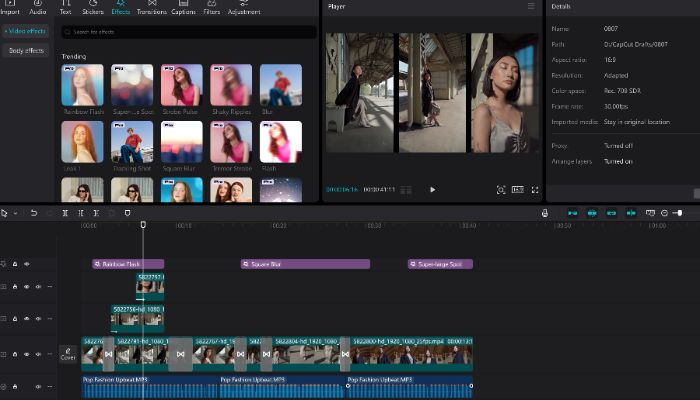Image resolution: width=700 pixels, height=400 pixels.
Task: Open the Stickers tab
Action: pyautogui.click(x=93, y=8)
